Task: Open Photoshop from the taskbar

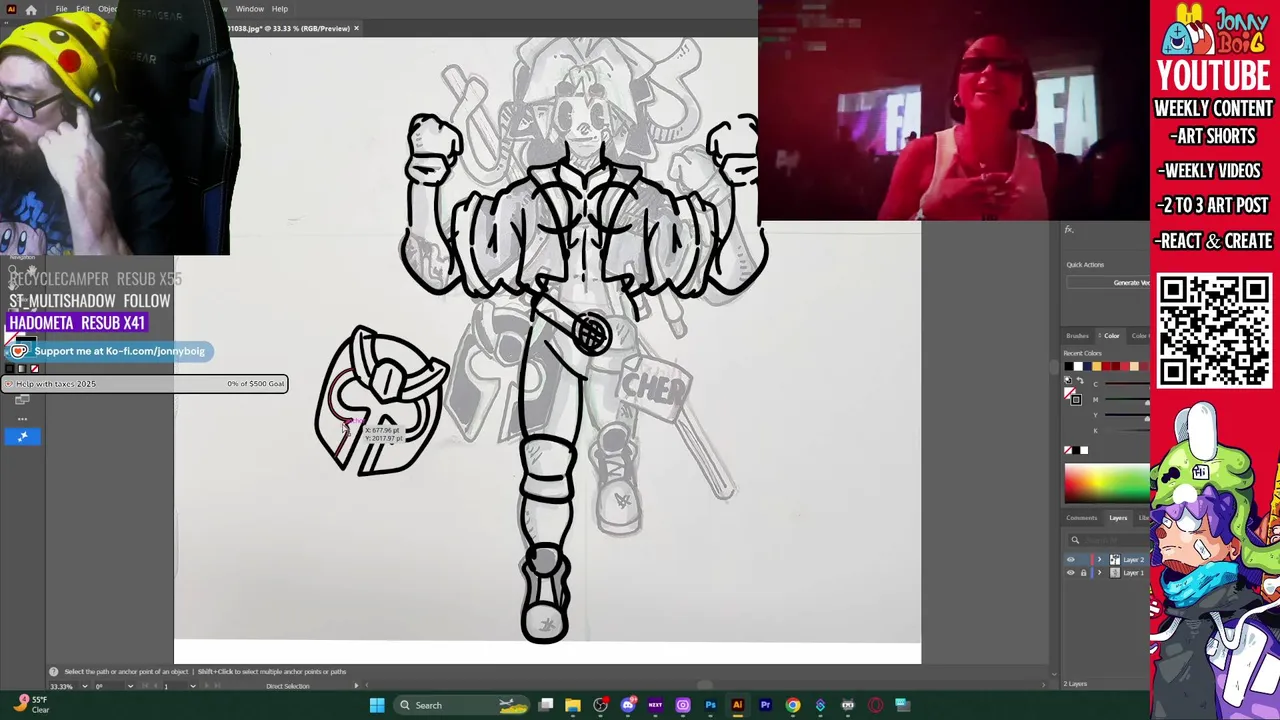Action: click(710, 705)
